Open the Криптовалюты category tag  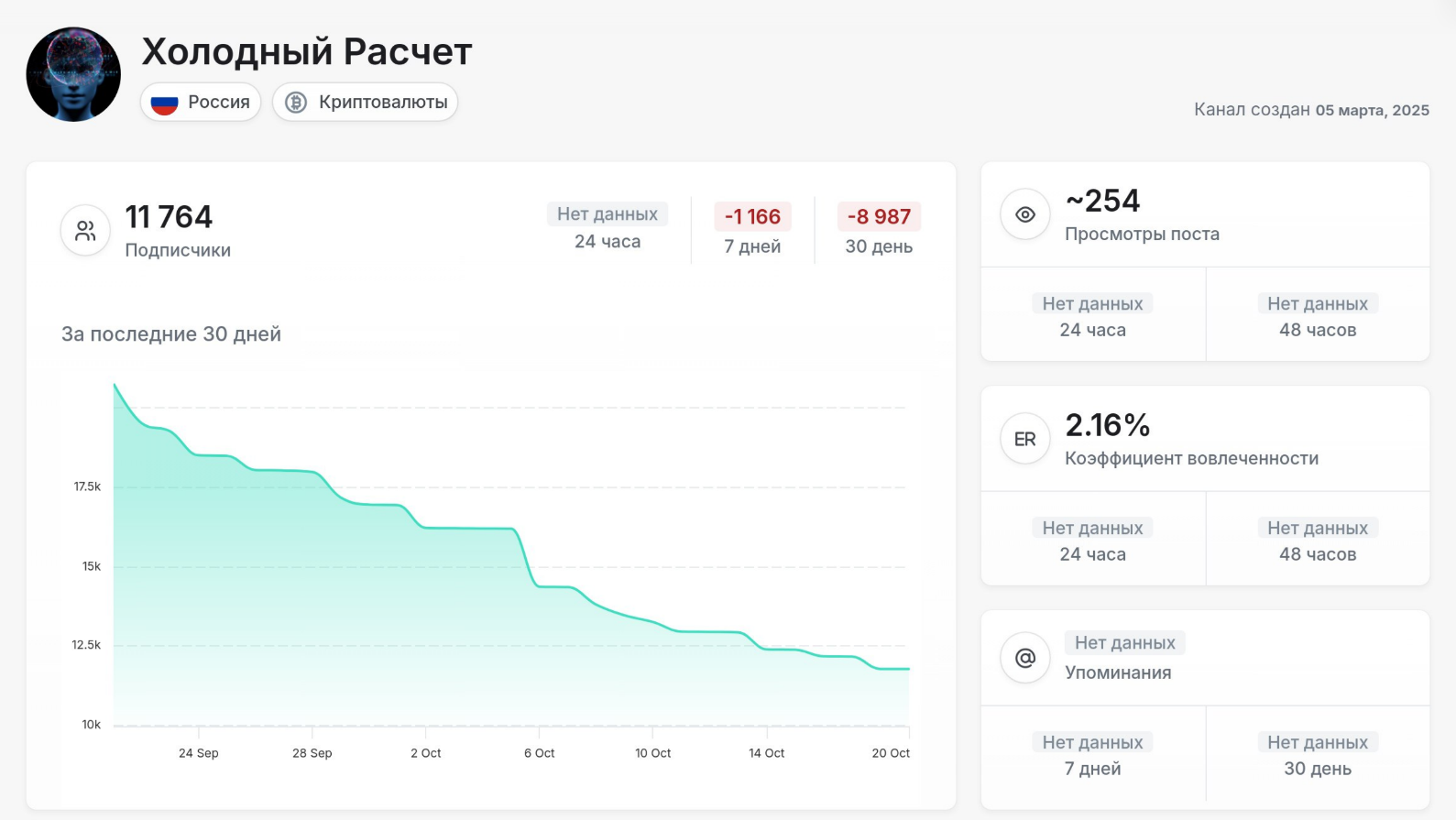(366, 103)
